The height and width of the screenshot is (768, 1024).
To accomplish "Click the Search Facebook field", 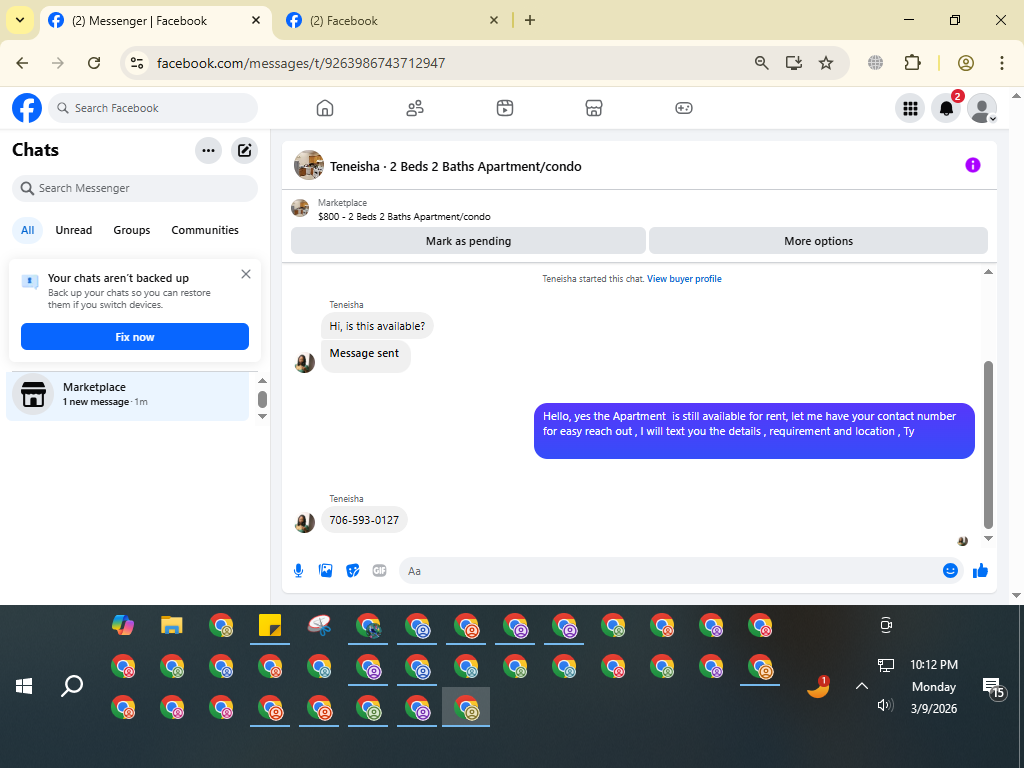I will [x=153, y=108].
